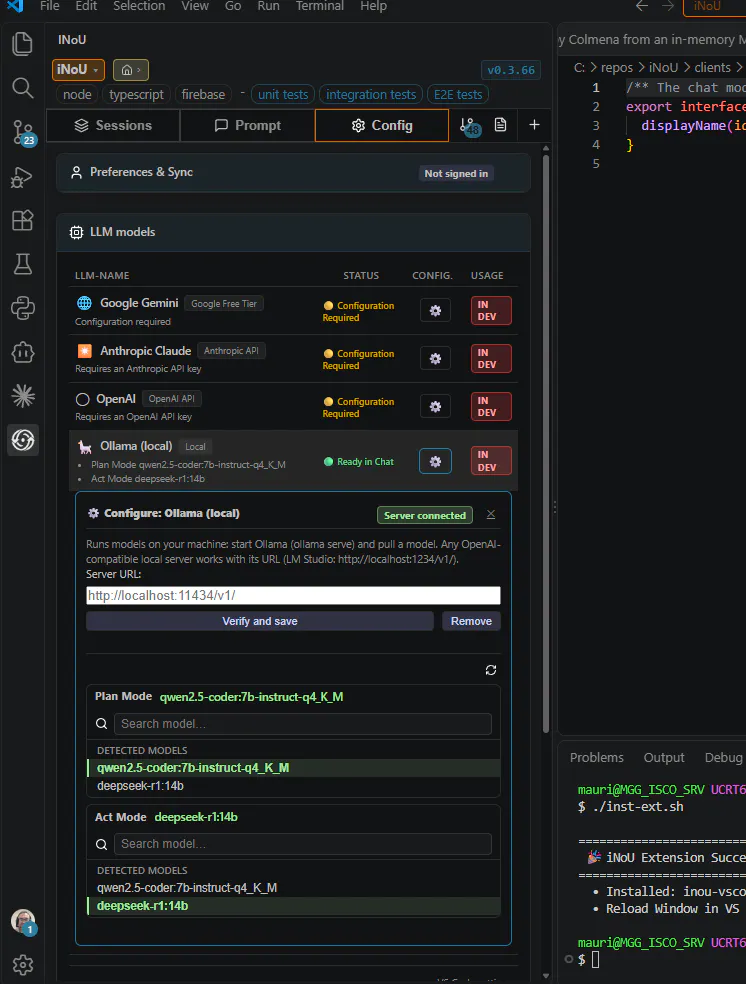Click the Verify and save button
This screenshot has height=984, width=746.
click(x=260, y=621)
